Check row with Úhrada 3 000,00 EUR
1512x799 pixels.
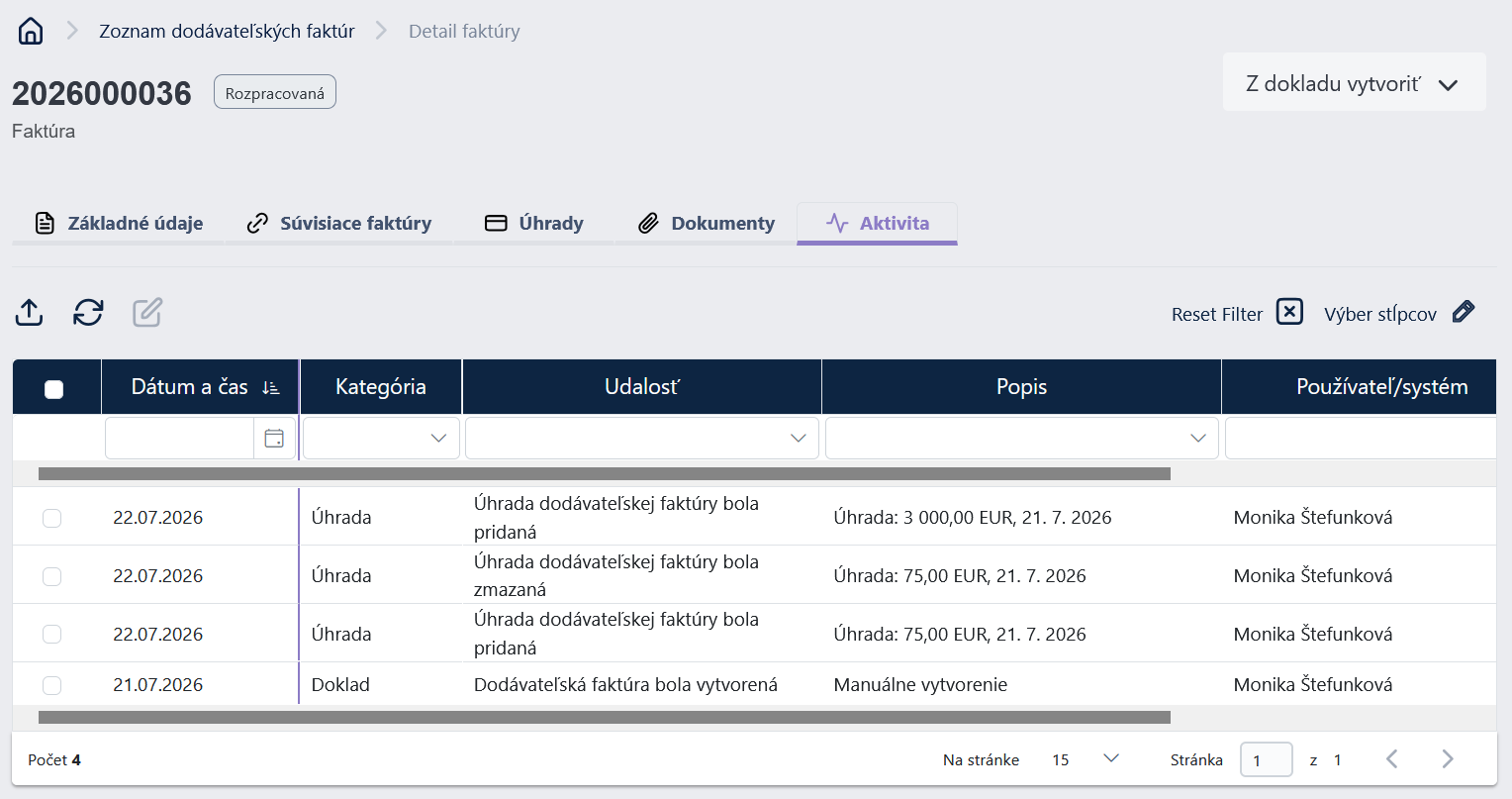52,518
